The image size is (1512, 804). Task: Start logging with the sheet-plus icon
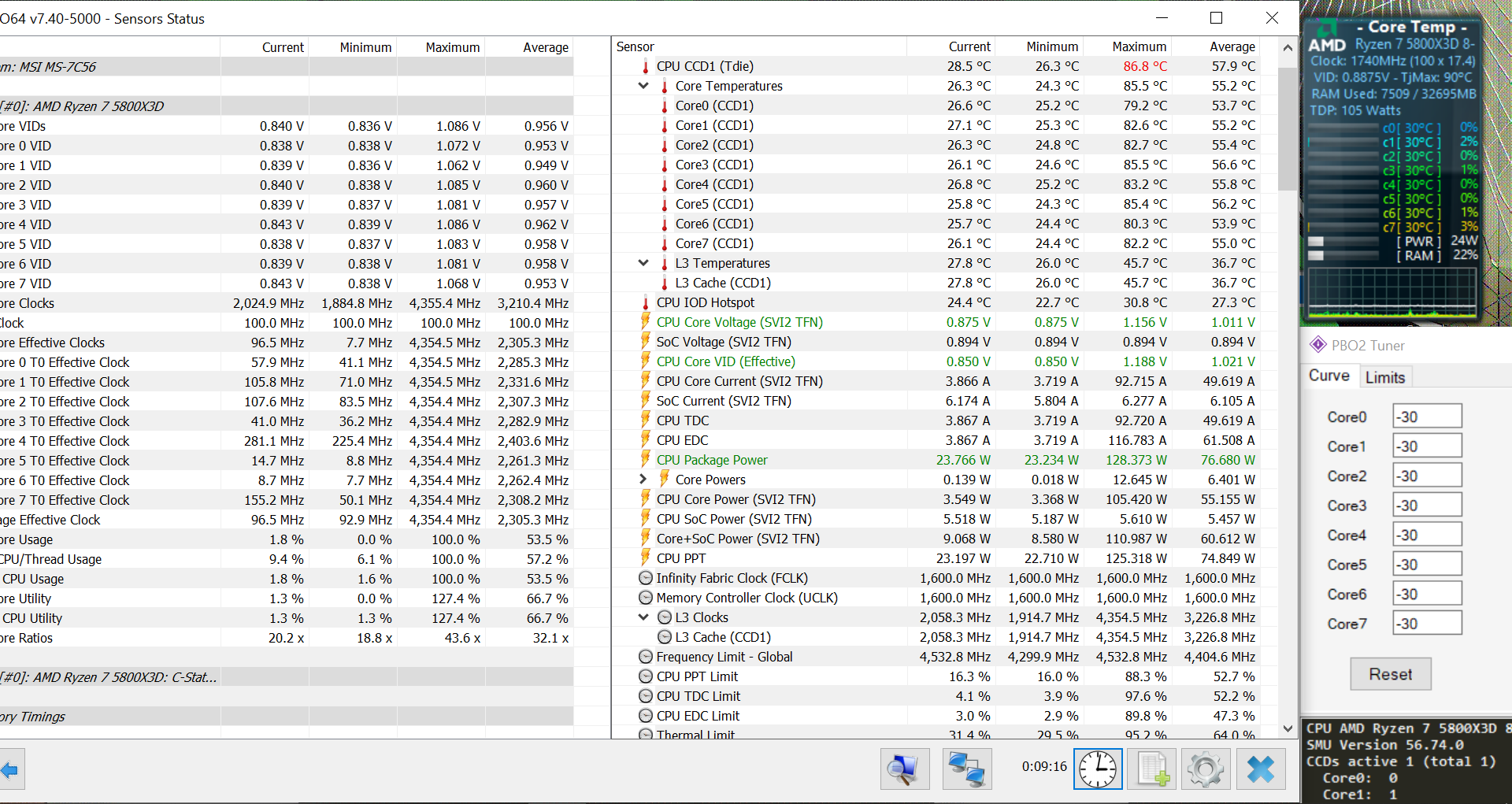(x=1151, y=769)
